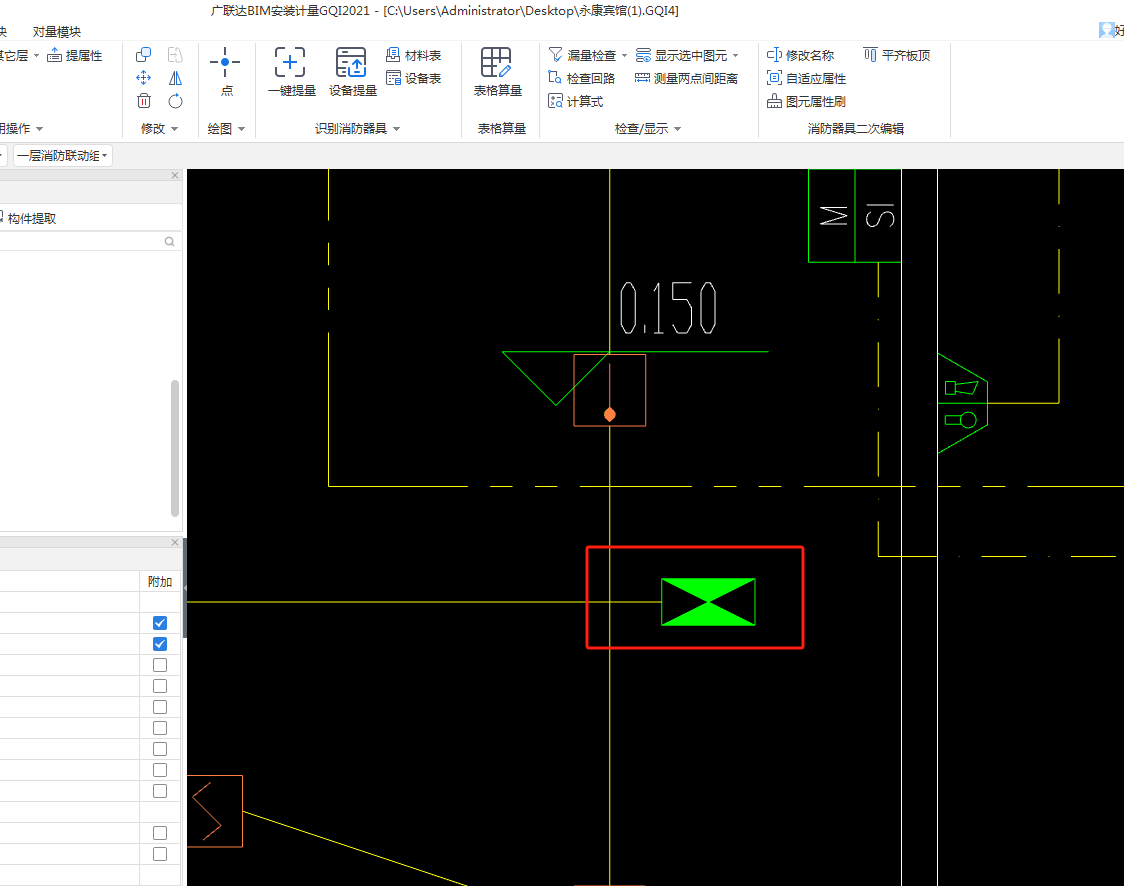Screen dimensions: 1124x886
Task: Tick the unchecked box directly below checked ones
Action: [x=160, y=664]
